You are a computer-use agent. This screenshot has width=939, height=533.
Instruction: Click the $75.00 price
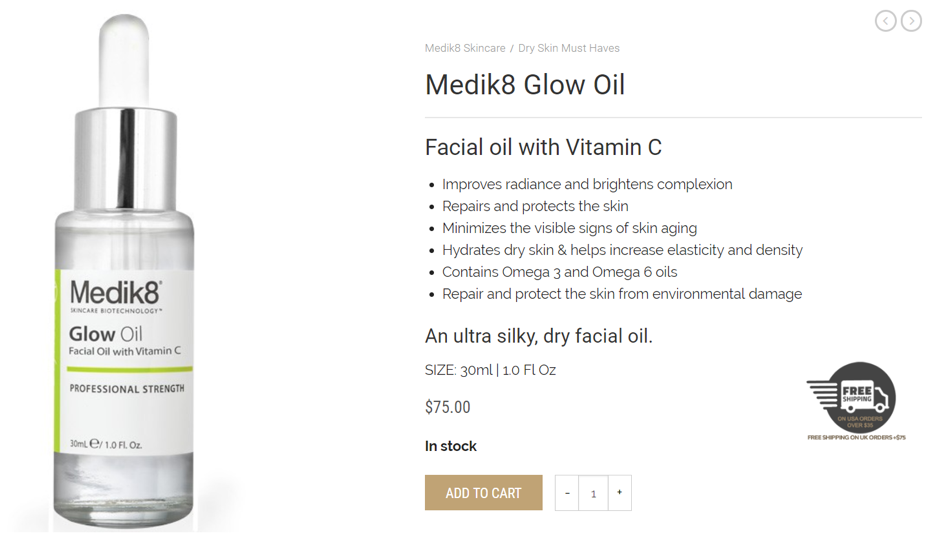click(447, 407)
